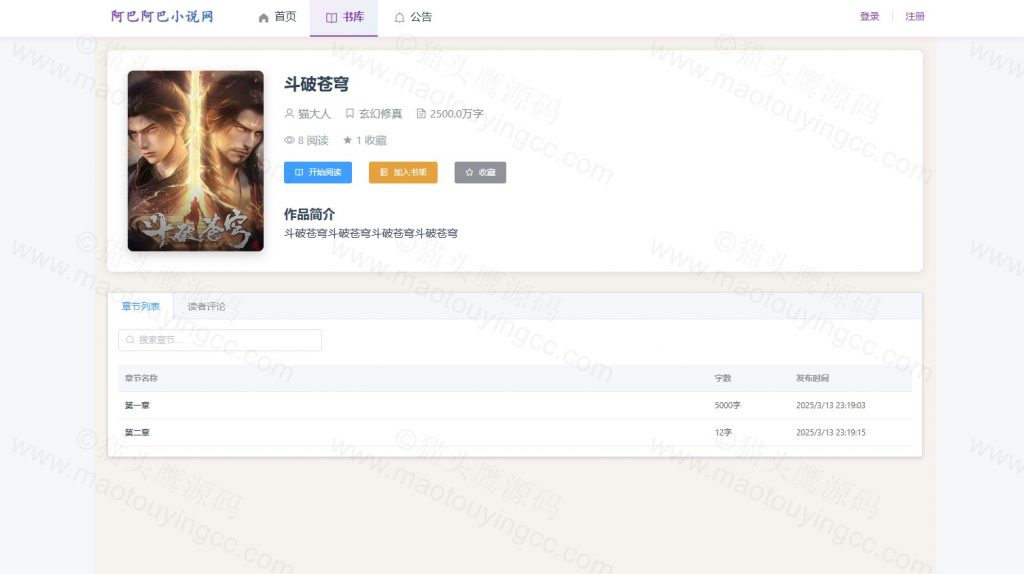Click the magnifier icon in chapter search
The width and height of the screenshot is (1024, 574).
130,340
